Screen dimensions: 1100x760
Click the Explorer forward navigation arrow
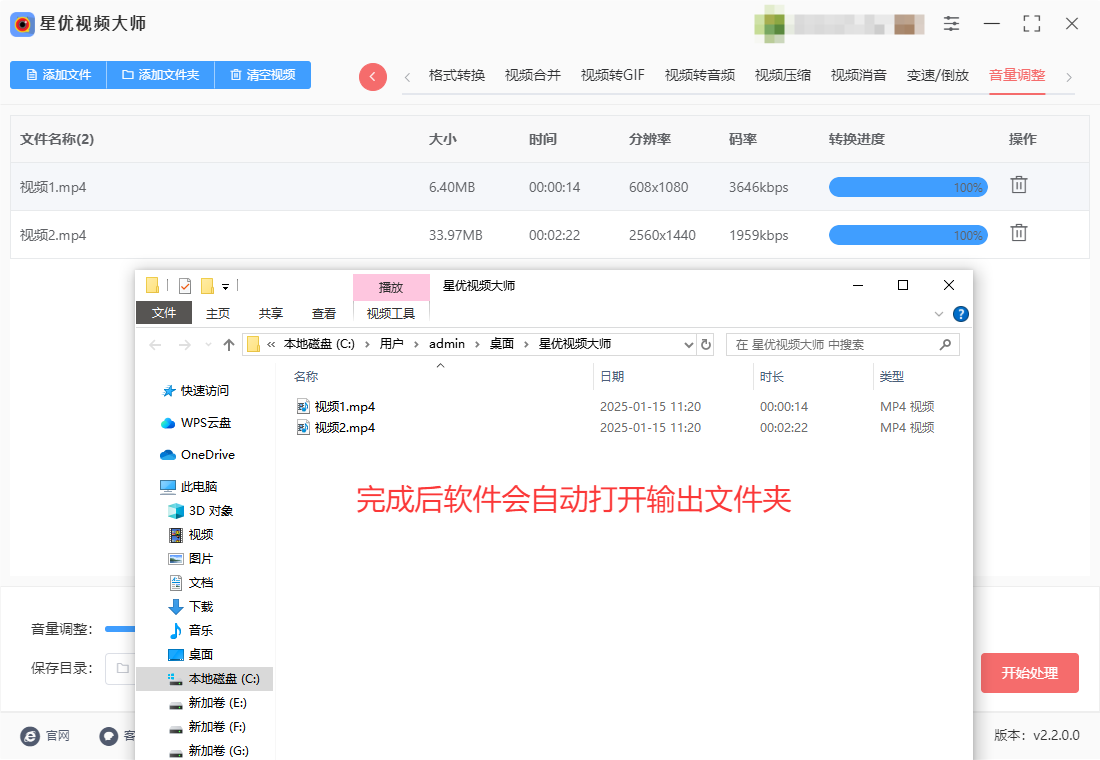185,345
